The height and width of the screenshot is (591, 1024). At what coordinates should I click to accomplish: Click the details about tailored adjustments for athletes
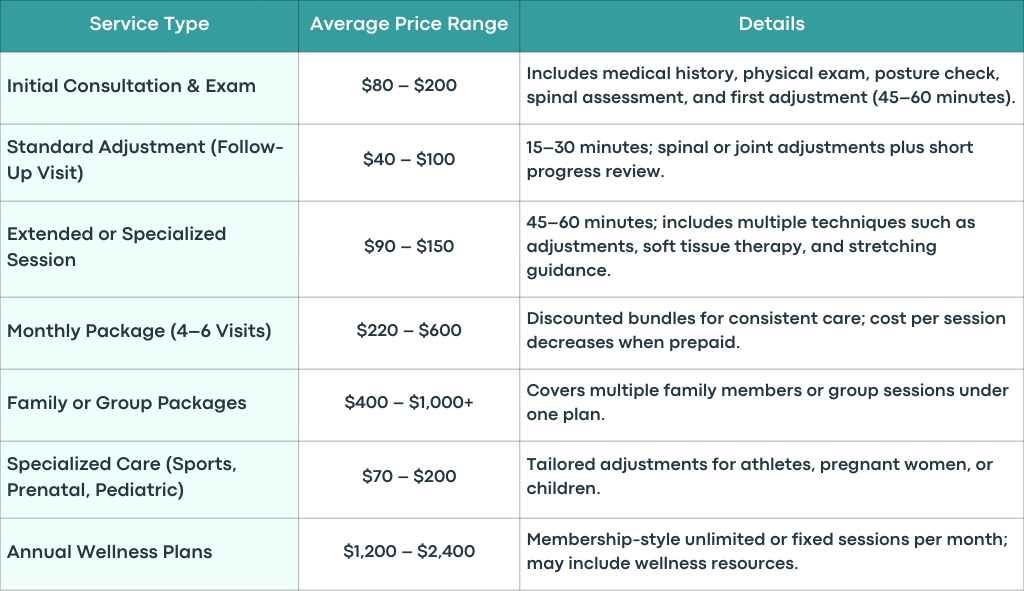tap(759, 476)
